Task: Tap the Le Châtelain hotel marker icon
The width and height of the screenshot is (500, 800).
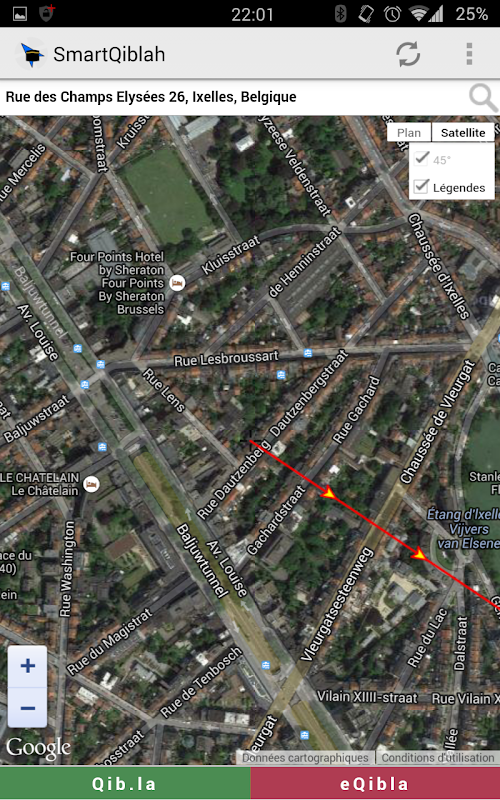Action: tap(91, 483)
